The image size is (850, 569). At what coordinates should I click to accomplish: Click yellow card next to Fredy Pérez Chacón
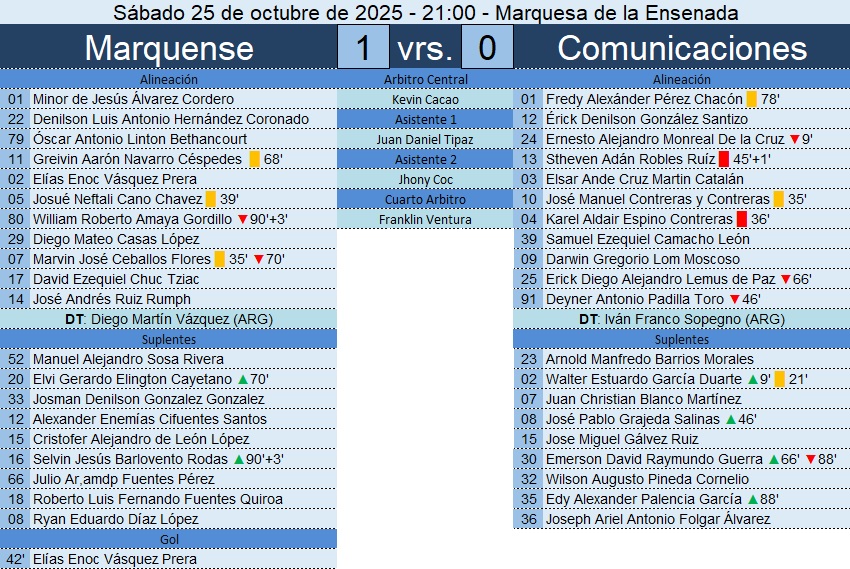(x=751, y=99)
